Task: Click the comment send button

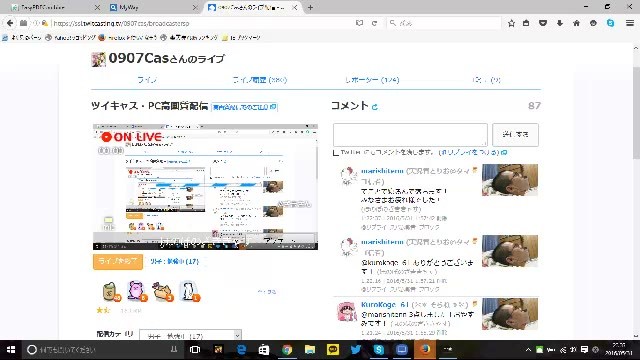Action: click(515, 134)
